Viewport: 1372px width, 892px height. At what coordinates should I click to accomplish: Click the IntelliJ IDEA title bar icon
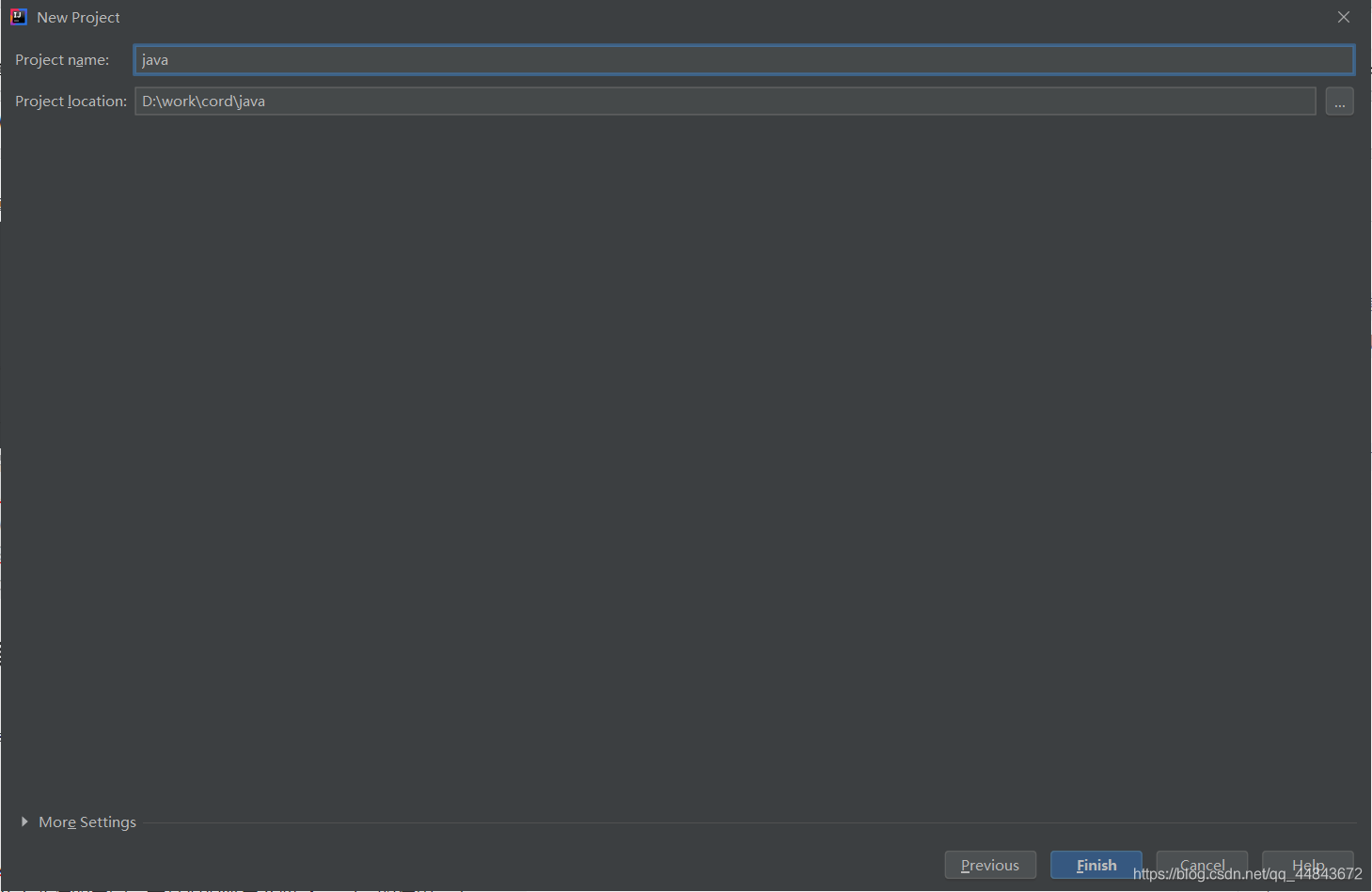pyautogui.click(x=19, y=17)
